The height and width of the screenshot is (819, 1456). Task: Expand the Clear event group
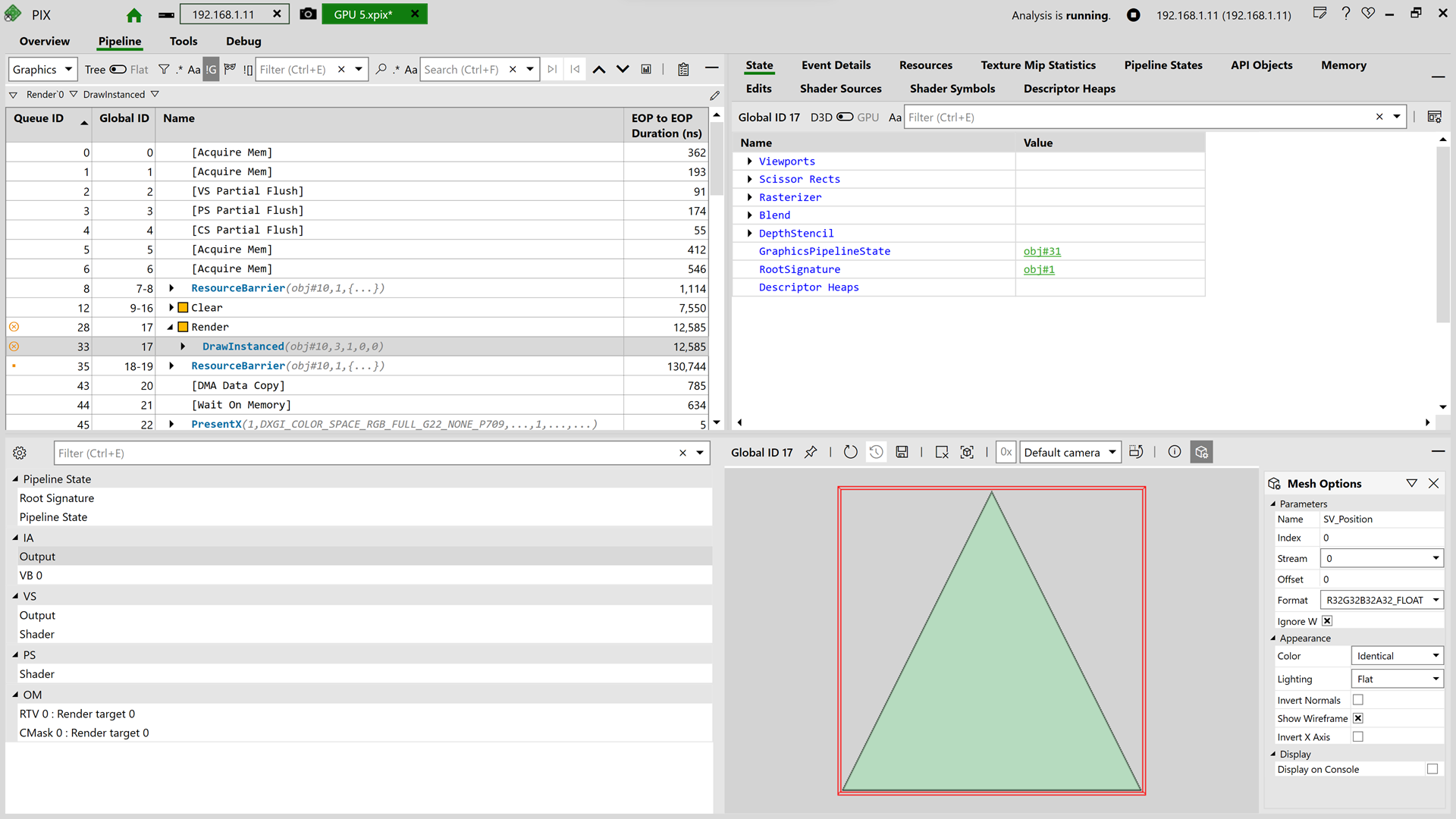click(x=171, y=307)
